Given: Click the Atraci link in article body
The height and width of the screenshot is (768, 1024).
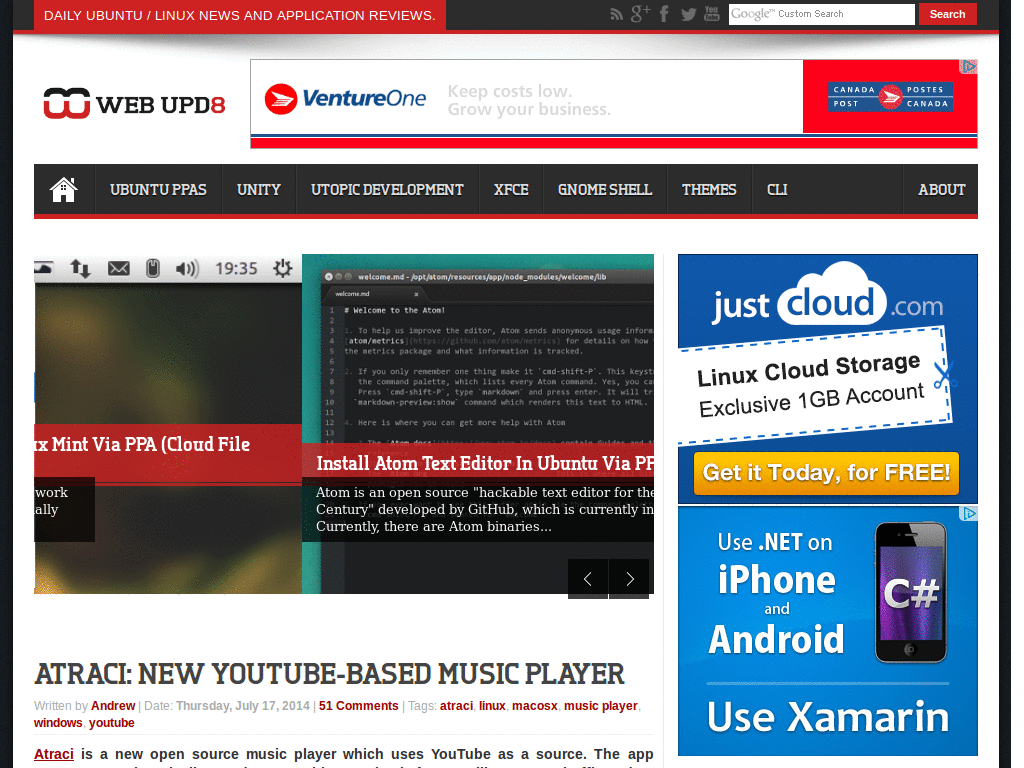Looking at the screenshot, I should click(54, 754).
